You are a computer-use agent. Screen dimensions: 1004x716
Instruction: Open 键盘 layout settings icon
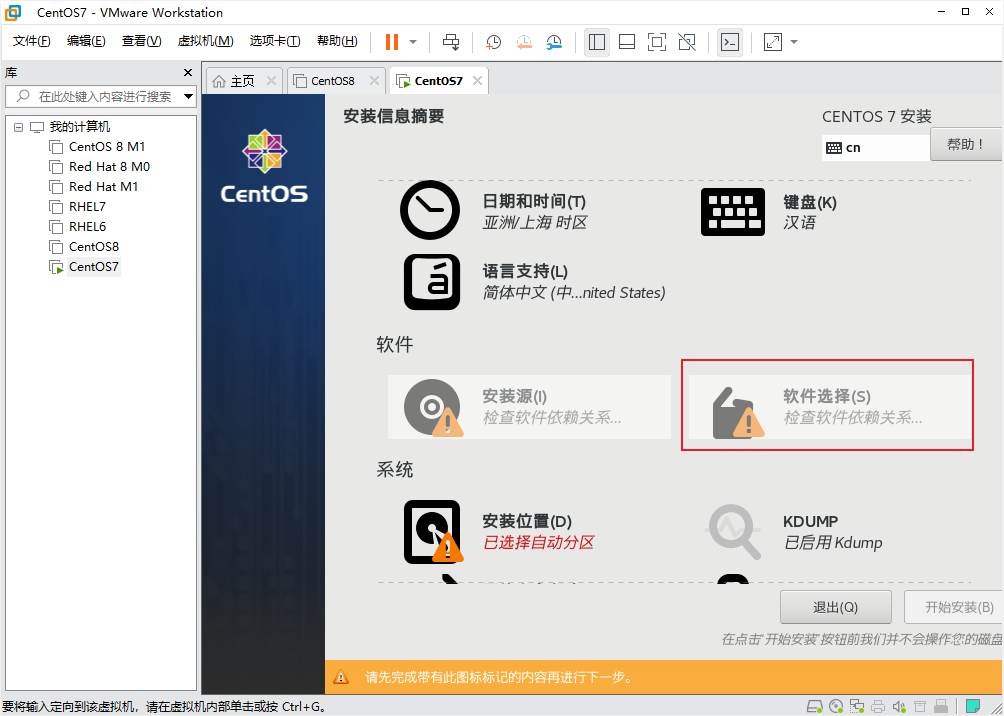pos(733,212)
